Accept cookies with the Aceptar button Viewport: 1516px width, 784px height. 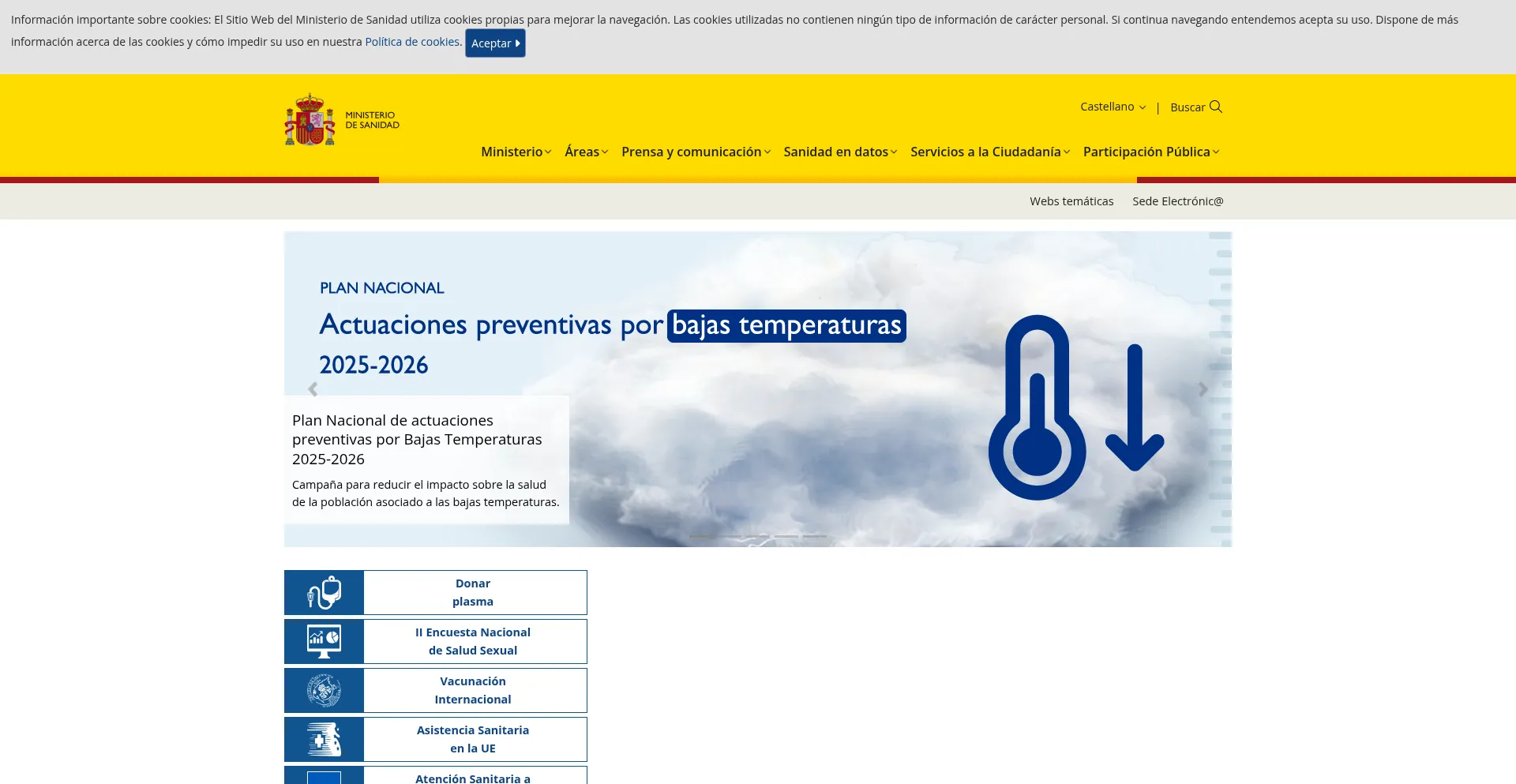(495, 43)
